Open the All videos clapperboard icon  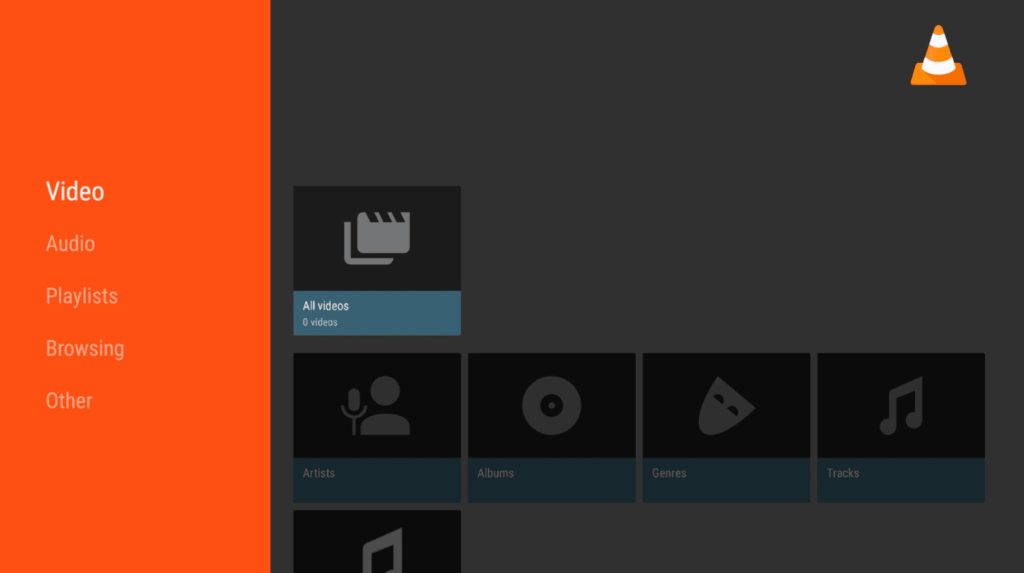[377, 238]
